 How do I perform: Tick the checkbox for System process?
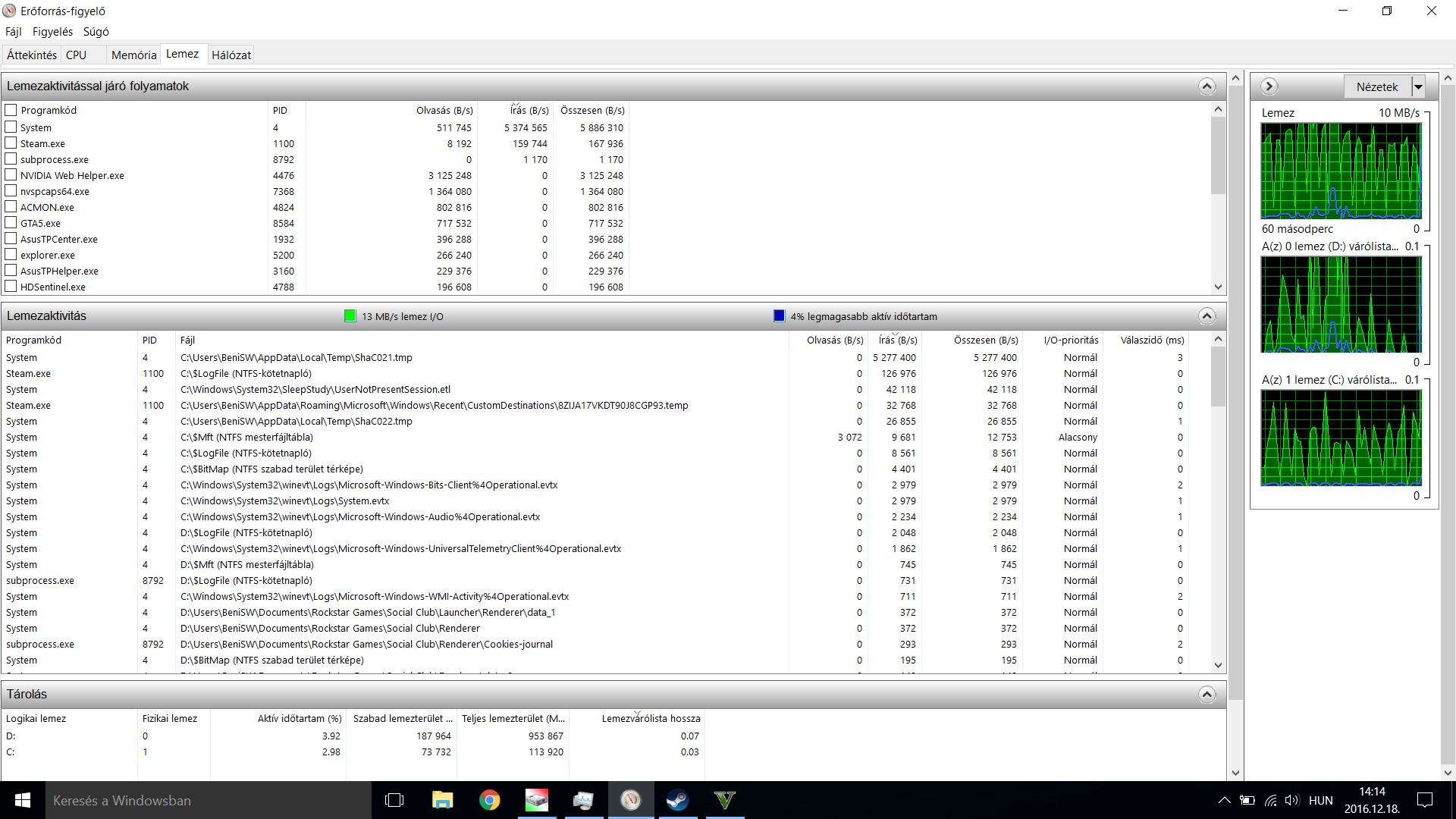[11, 127]
